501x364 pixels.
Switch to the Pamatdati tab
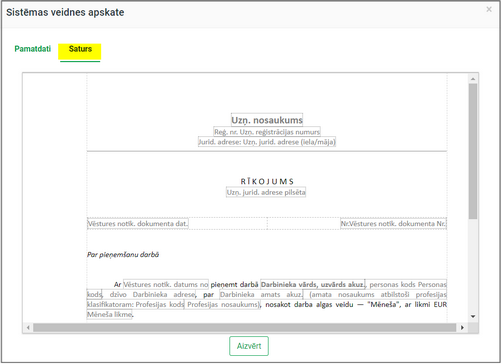[32, 49]
